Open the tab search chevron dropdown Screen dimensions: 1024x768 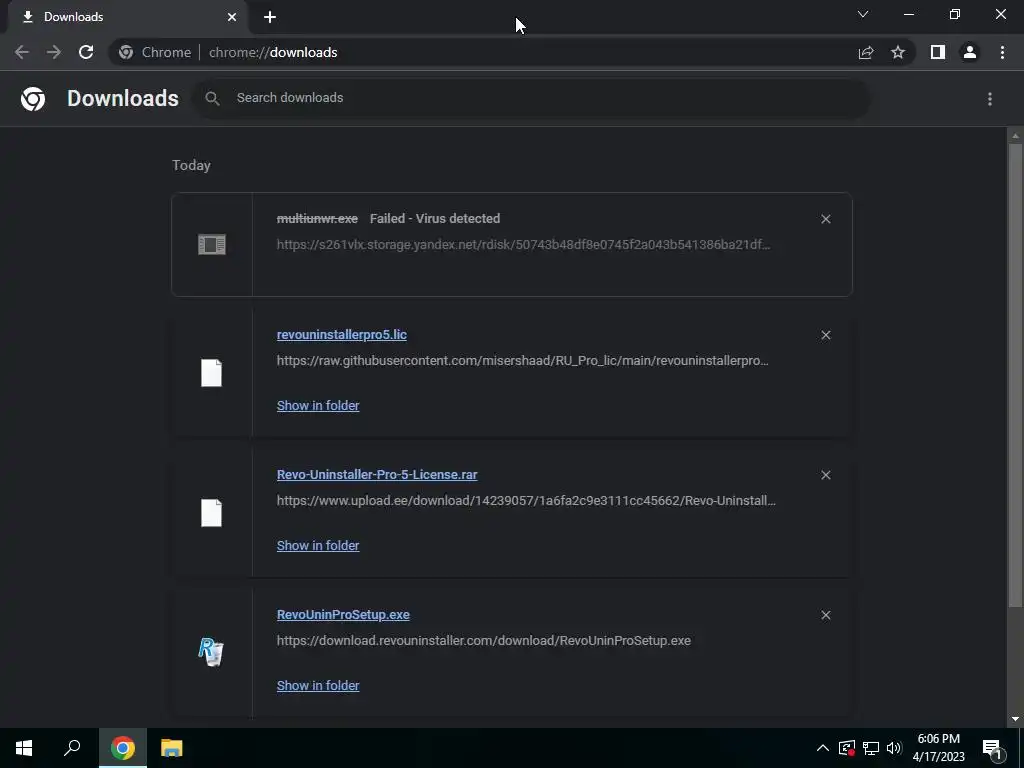point(863,14)
